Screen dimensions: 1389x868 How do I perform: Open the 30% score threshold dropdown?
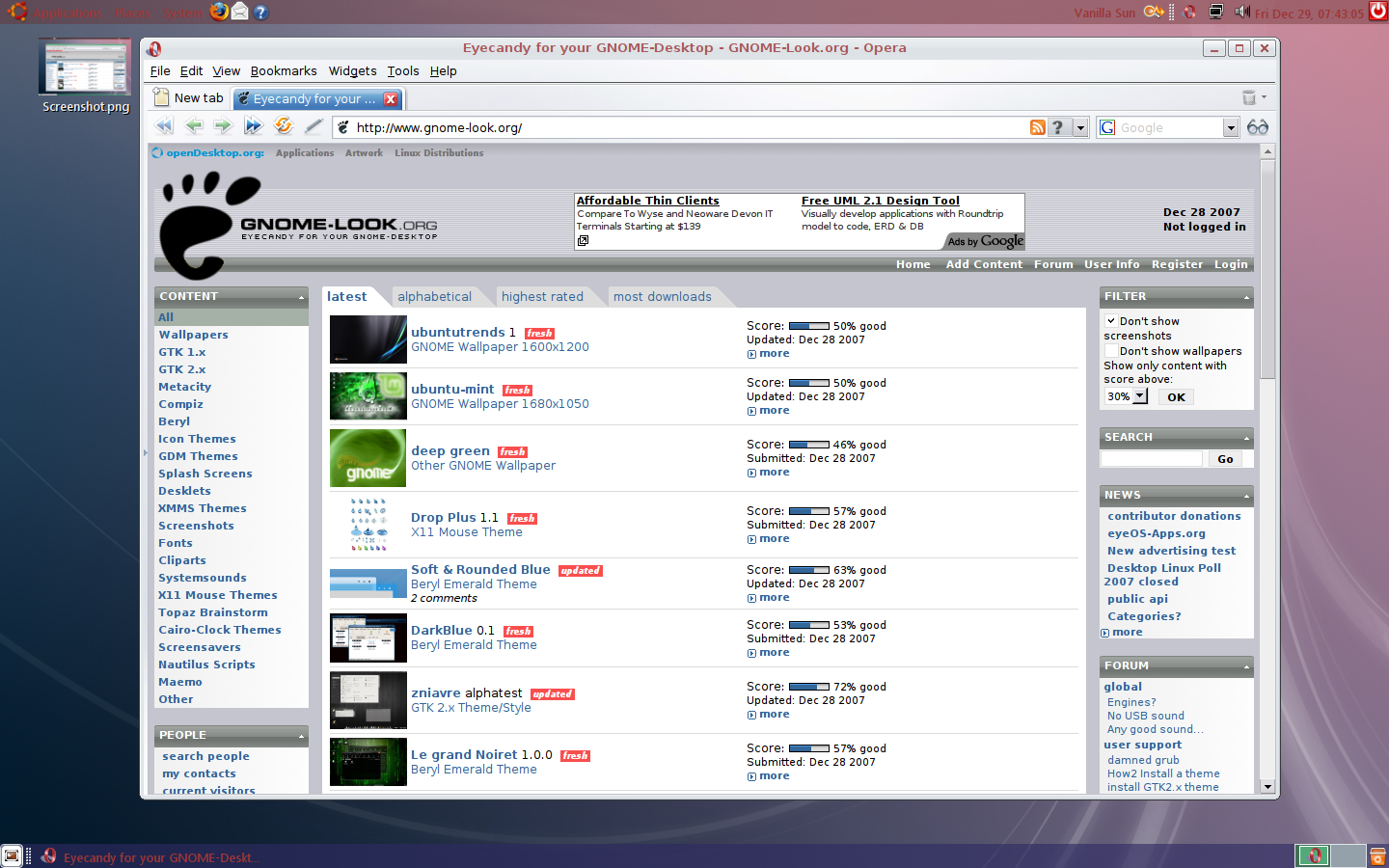click(x=1126, y=396)
